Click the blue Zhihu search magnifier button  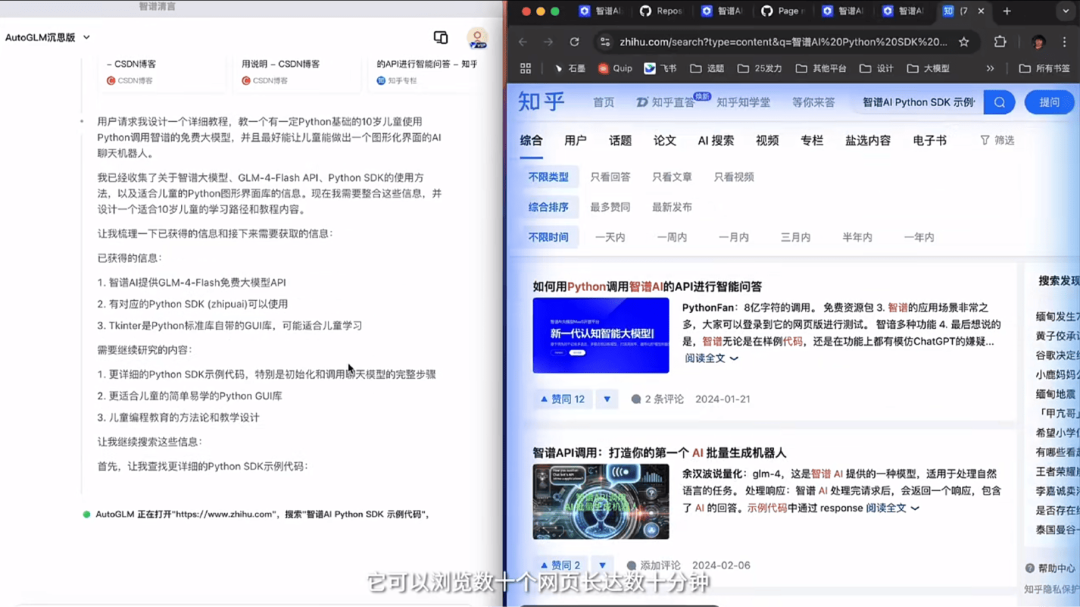(x=999, y=102)
